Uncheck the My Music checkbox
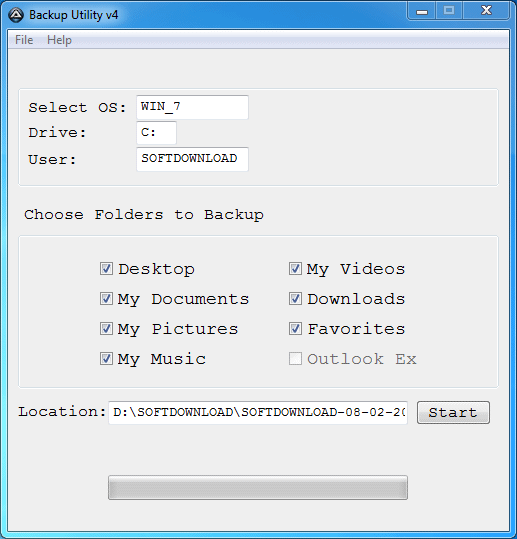Image resolution: width=517 pixels, height=539 pixels. pos(106,359)
